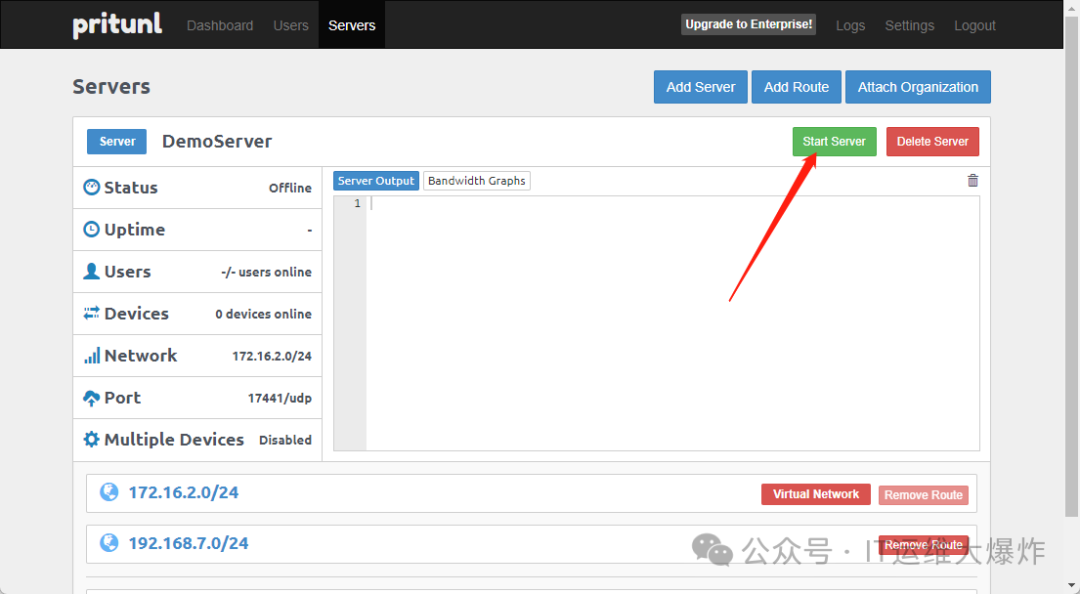The image size is (1080, 594).
Task: Click the Status gauge icon
Action: tap(91, 187)
